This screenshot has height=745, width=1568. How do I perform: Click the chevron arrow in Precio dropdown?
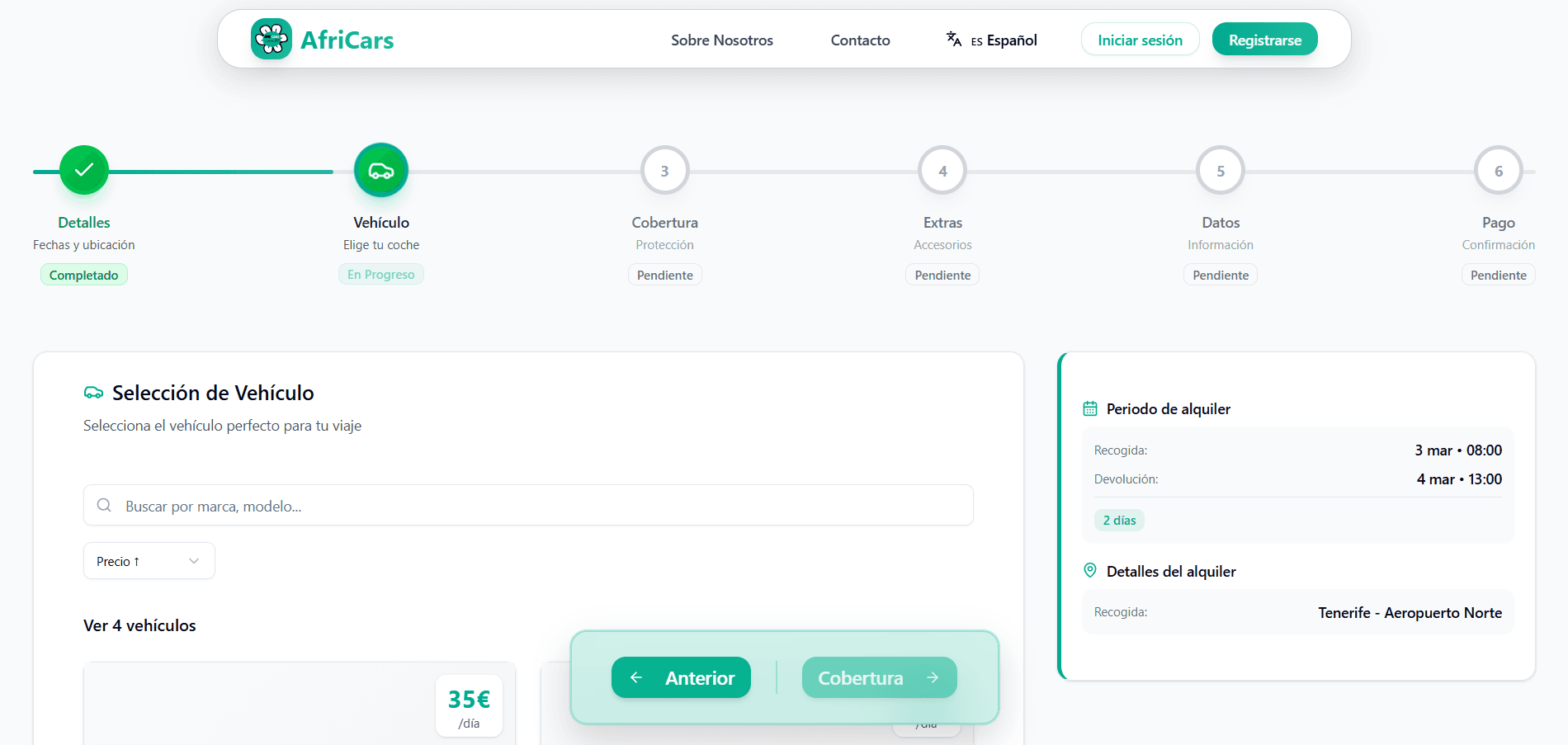coord(194,561)
